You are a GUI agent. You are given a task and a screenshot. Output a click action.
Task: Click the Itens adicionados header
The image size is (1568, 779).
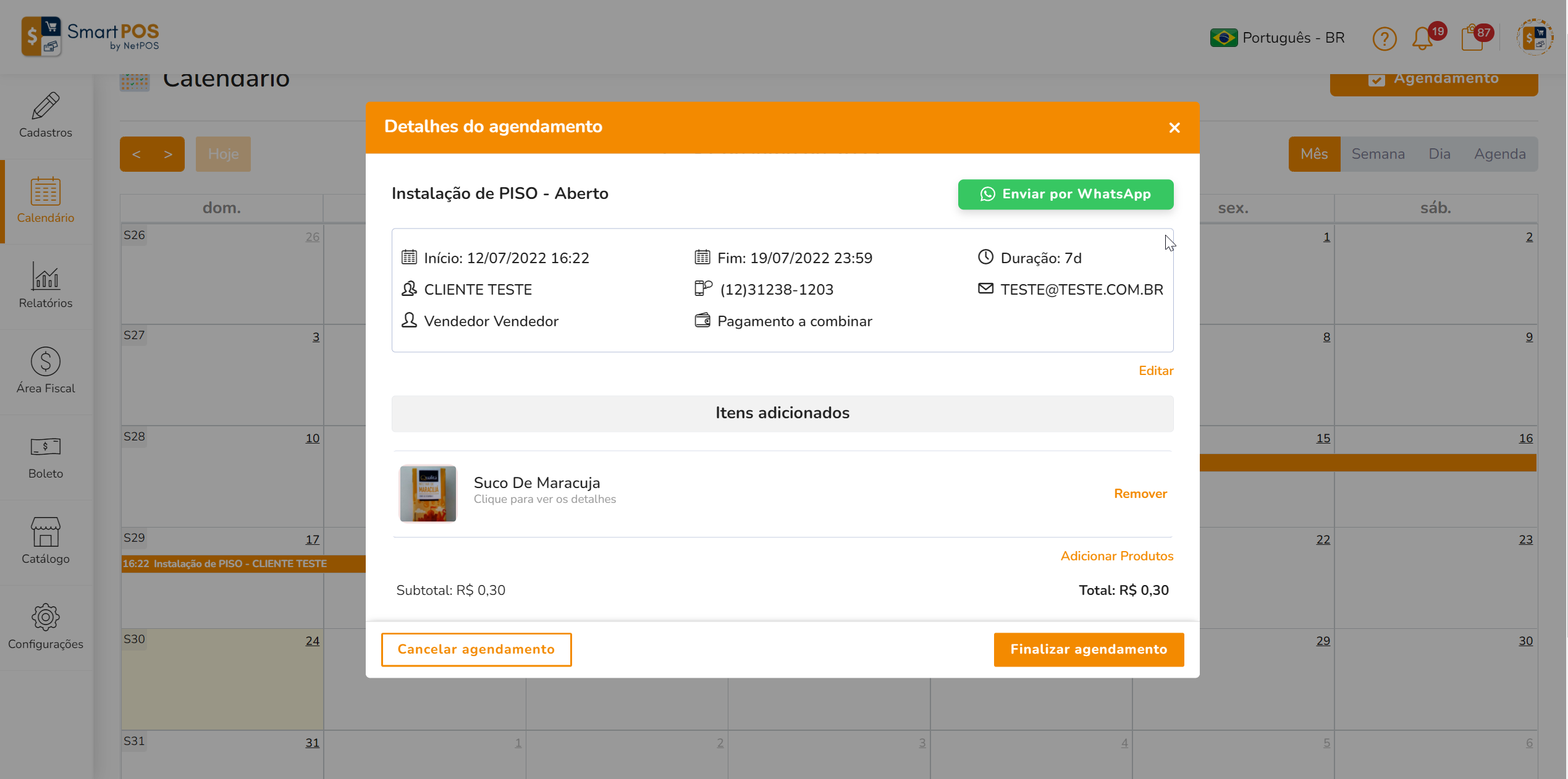[x=782, y=413]
